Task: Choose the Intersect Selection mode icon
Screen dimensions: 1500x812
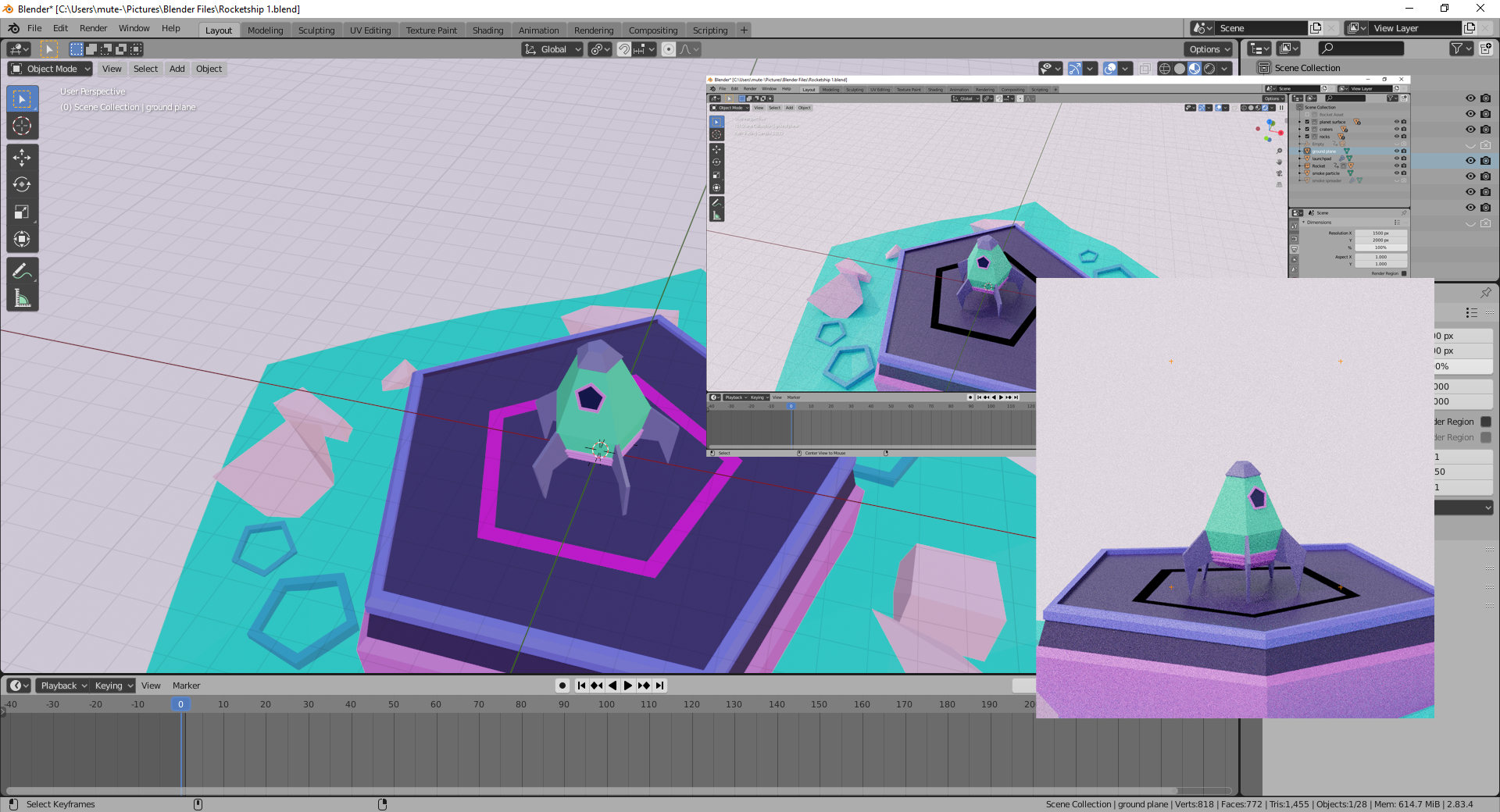Action: point(136,49)
